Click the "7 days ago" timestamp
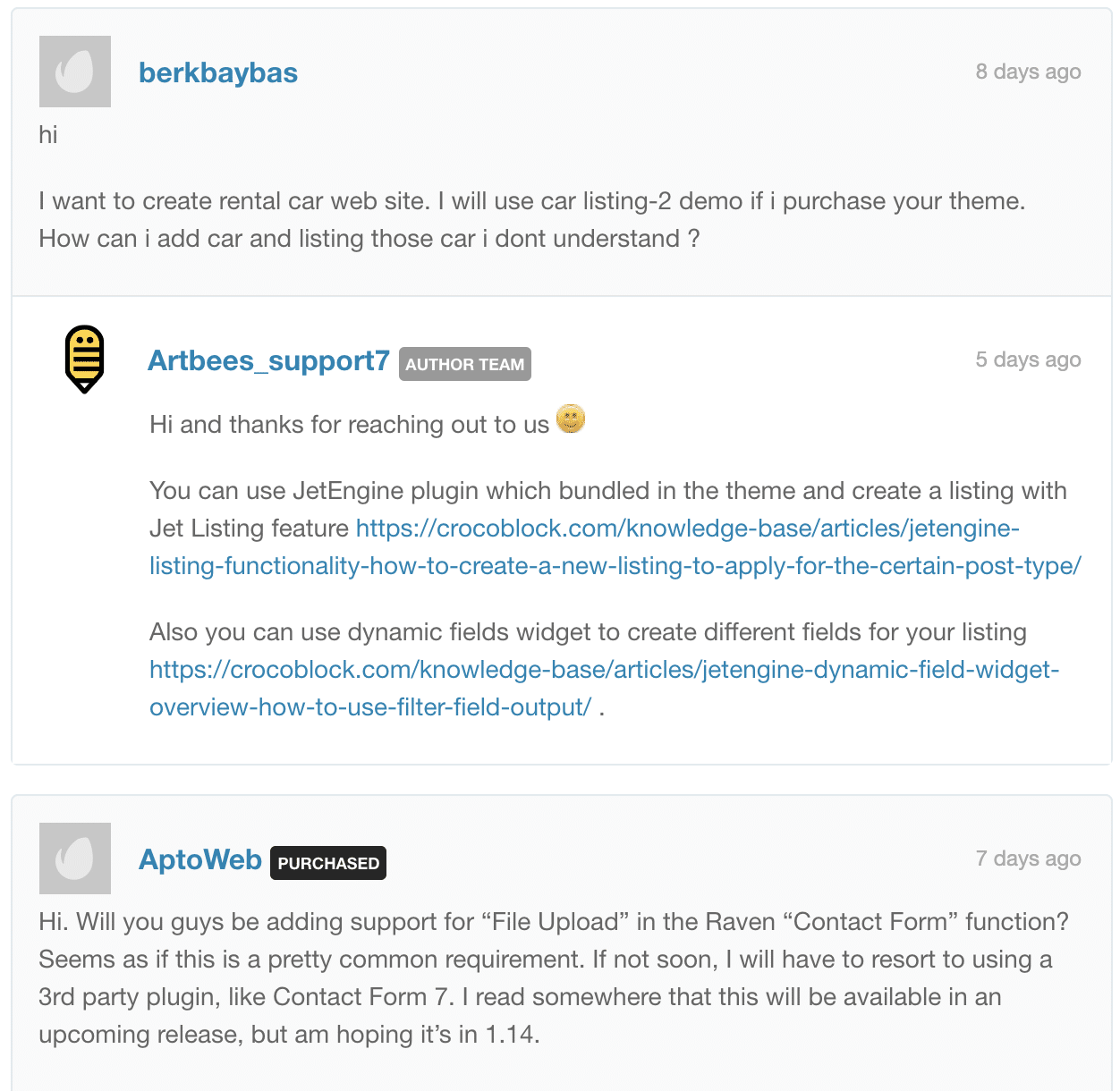 click(x=1028, y=858)
